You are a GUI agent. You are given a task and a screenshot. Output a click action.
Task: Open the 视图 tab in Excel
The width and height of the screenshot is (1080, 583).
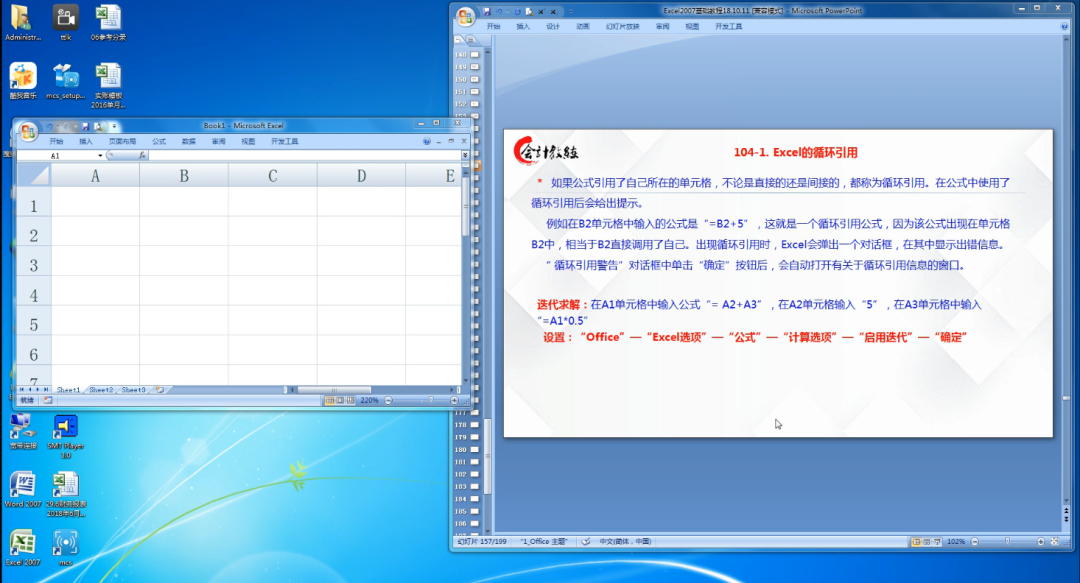248,141
